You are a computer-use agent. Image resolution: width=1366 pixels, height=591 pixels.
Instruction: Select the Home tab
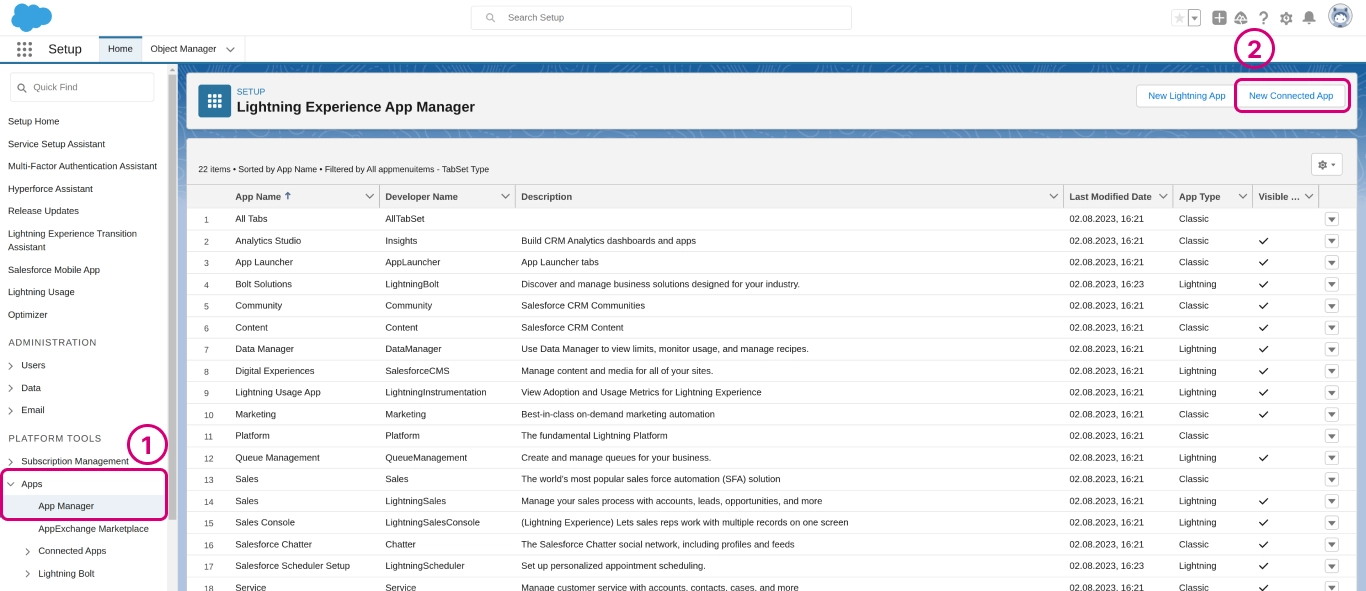[x=120, y=49]
